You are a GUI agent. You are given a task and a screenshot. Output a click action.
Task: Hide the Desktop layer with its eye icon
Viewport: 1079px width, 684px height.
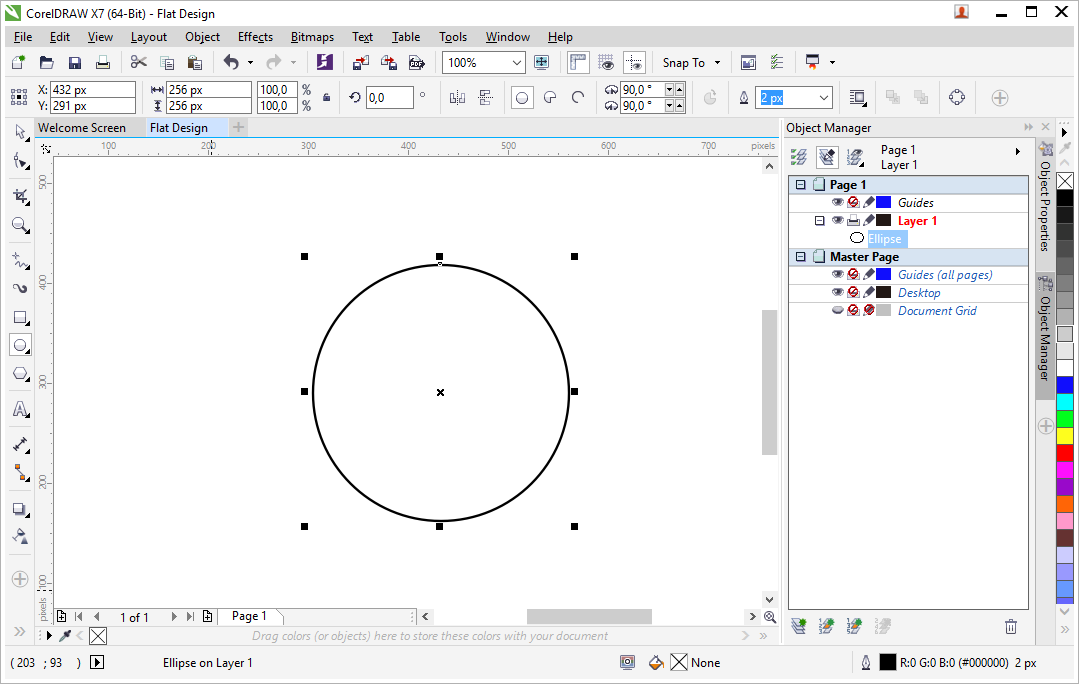pyautogui.click(x=838, y=291)
